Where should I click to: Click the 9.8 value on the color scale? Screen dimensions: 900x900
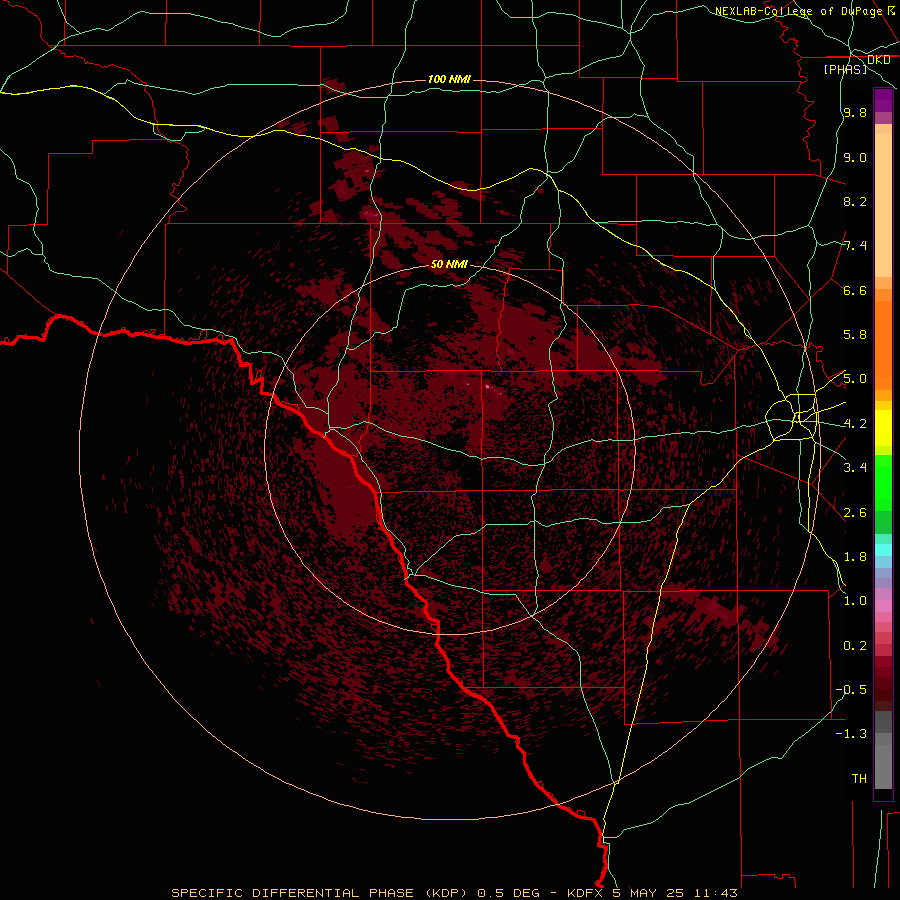[855, 113]
